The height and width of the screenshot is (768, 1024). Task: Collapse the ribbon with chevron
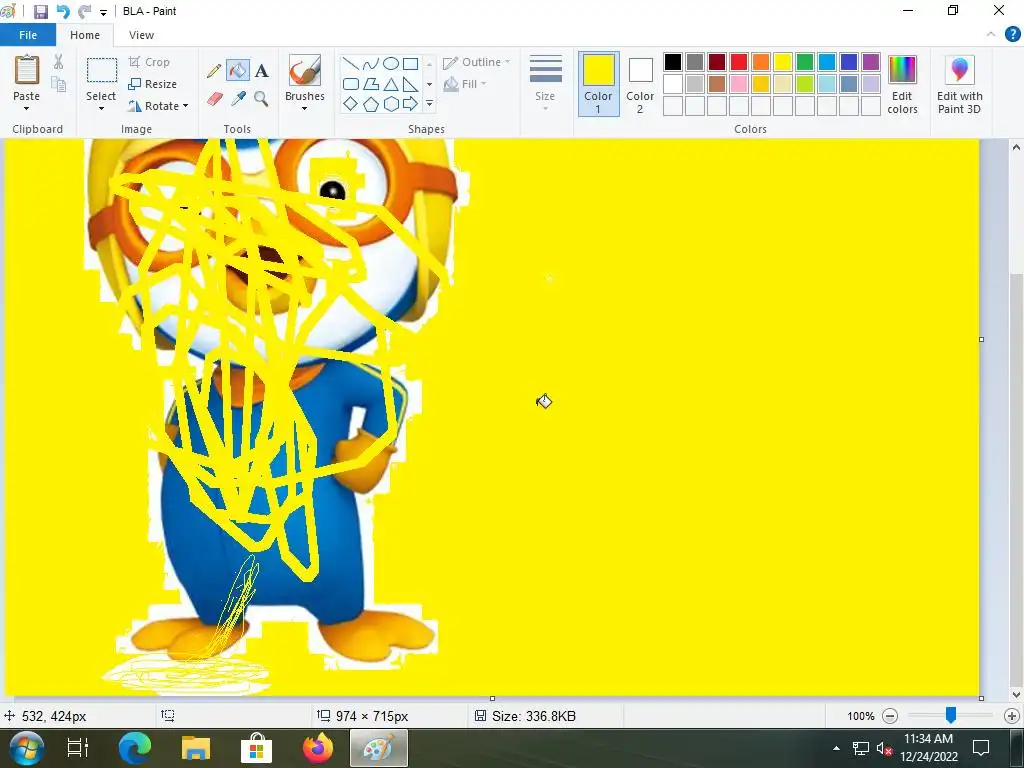tap(991, 35)
